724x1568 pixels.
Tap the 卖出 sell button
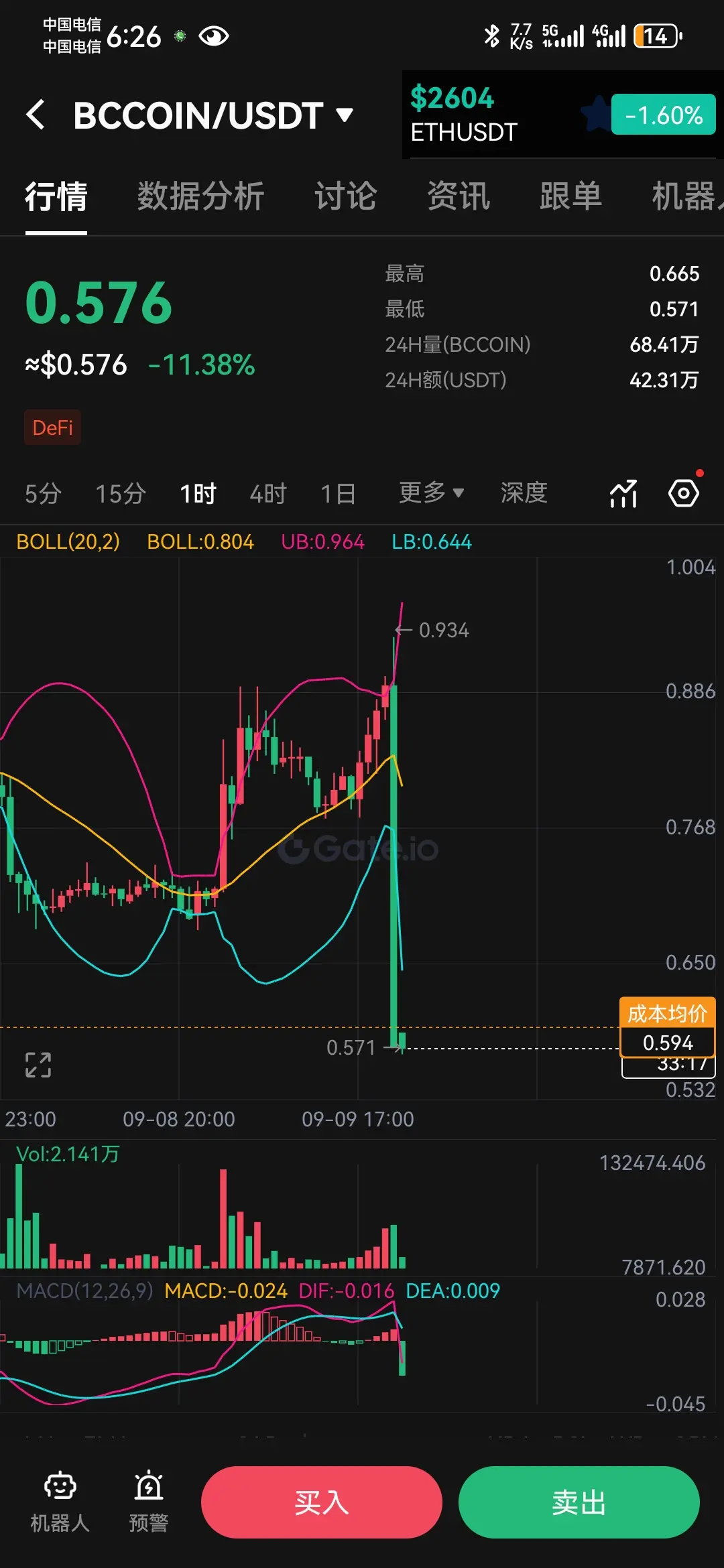click(579, 1502)
